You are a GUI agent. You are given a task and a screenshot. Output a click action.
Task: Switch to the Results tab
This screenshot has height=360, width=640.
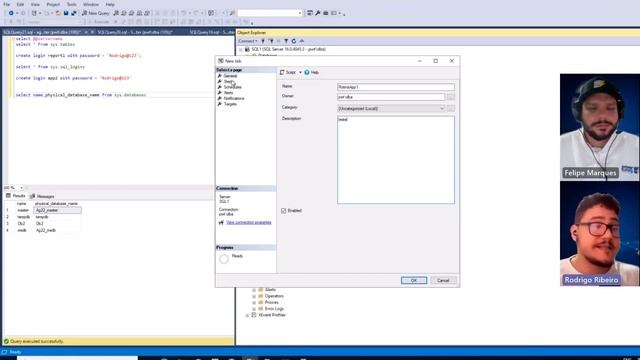16,196
